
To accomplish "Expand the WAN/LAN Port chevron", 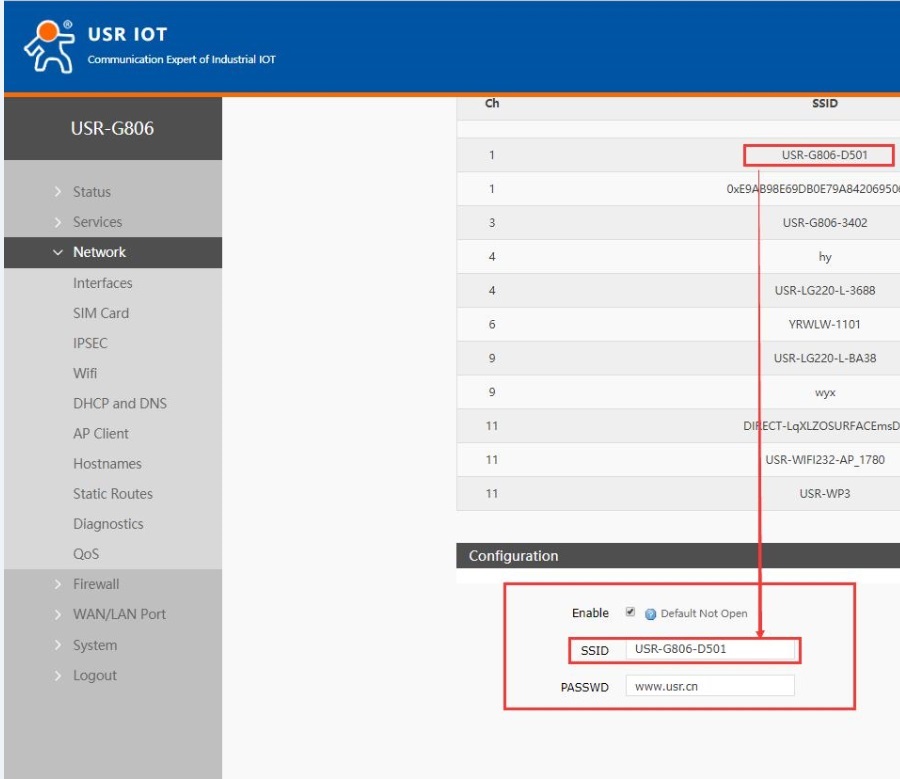I will coord(58,614).
